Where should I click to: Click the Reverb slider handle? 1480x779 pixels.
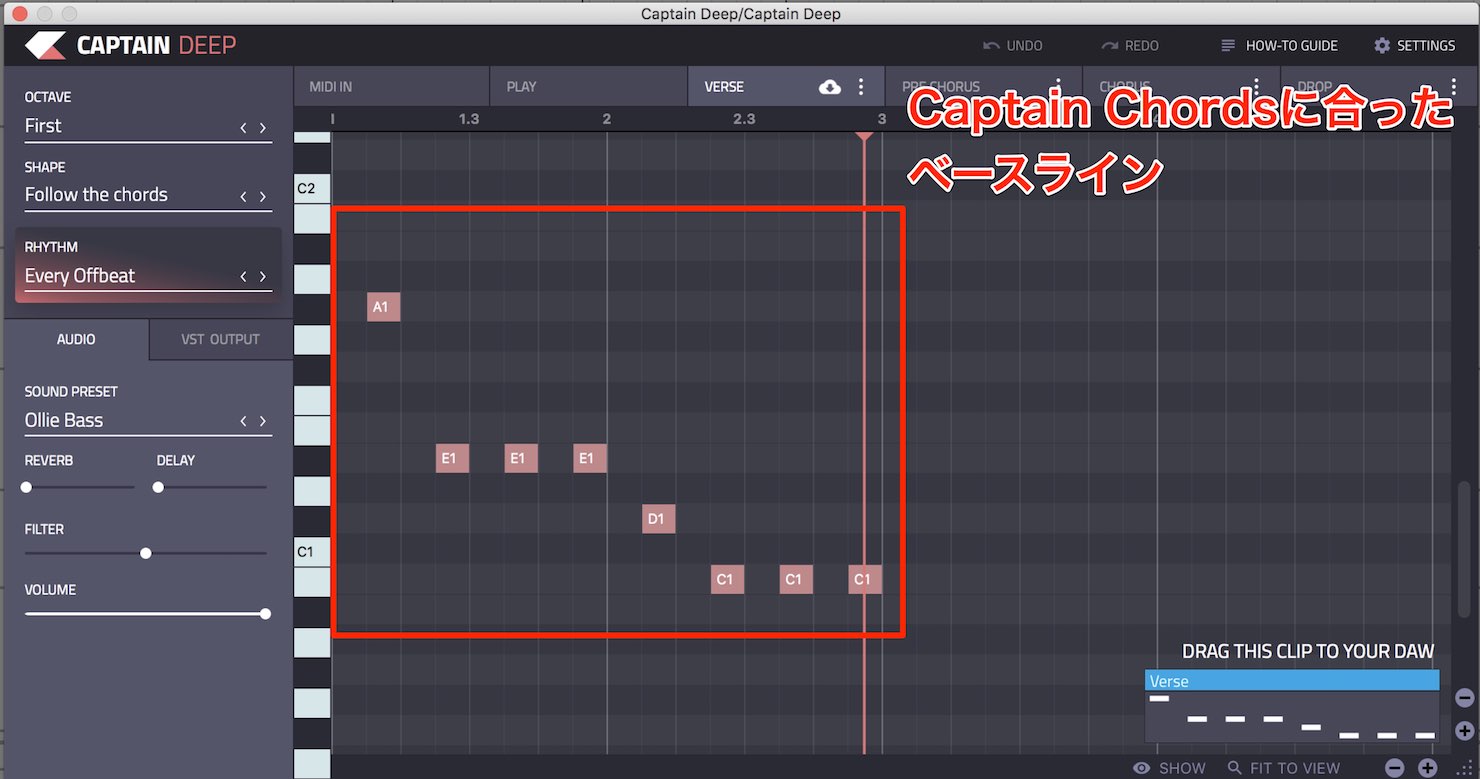(27, 487)
